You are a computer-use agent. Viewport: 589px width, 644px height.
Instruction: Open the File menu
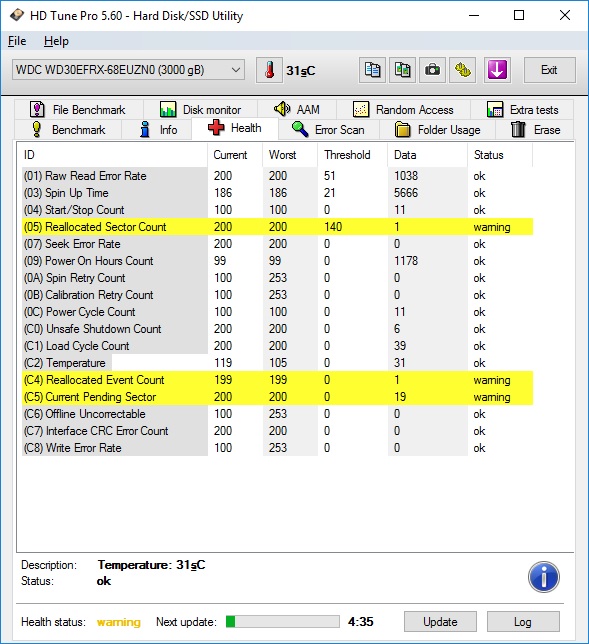pyautogui.click(x=17, y=41)
